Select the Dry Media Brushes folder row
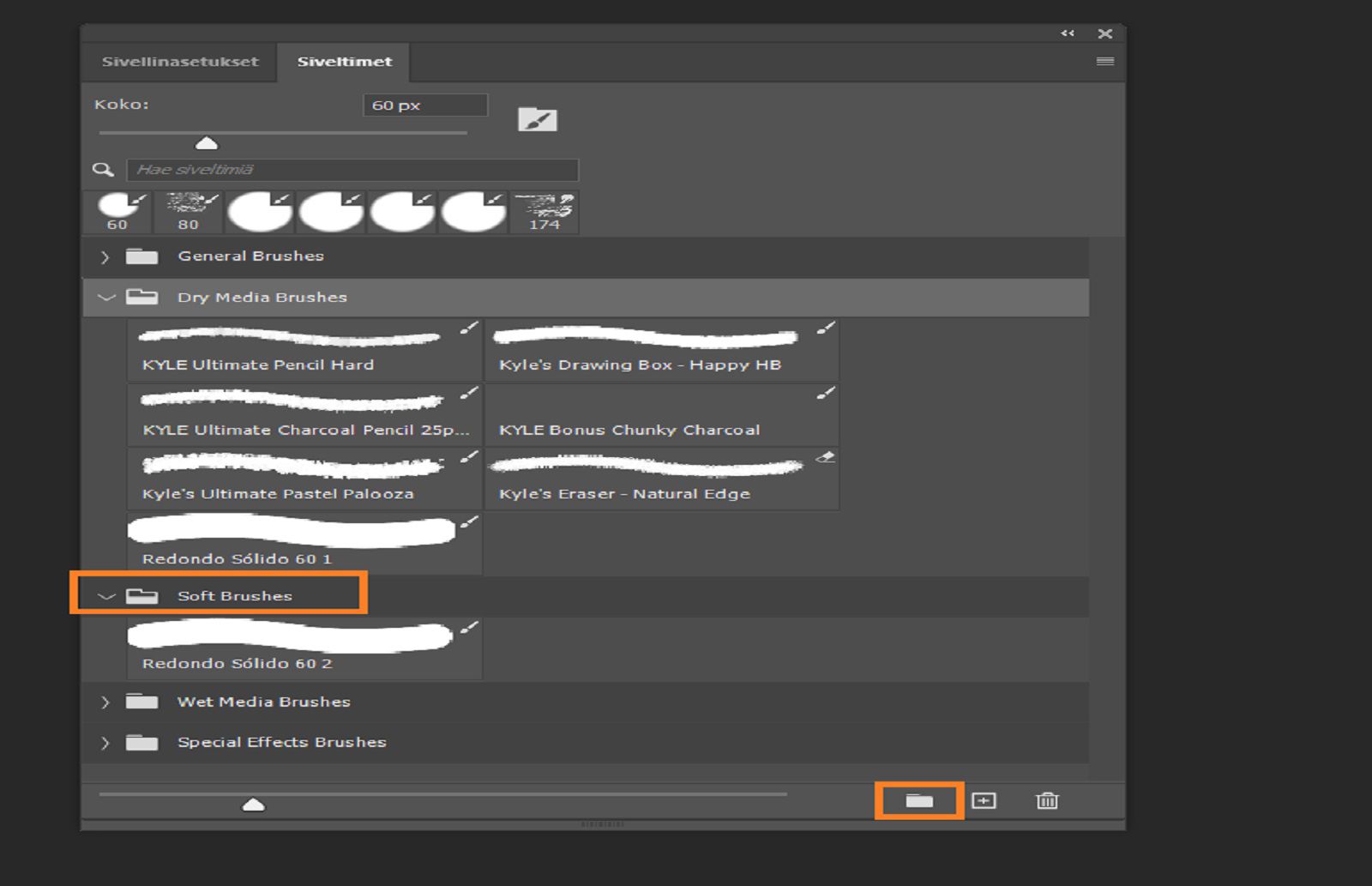This screenshot has width=1372, height=886. (586, 298)
